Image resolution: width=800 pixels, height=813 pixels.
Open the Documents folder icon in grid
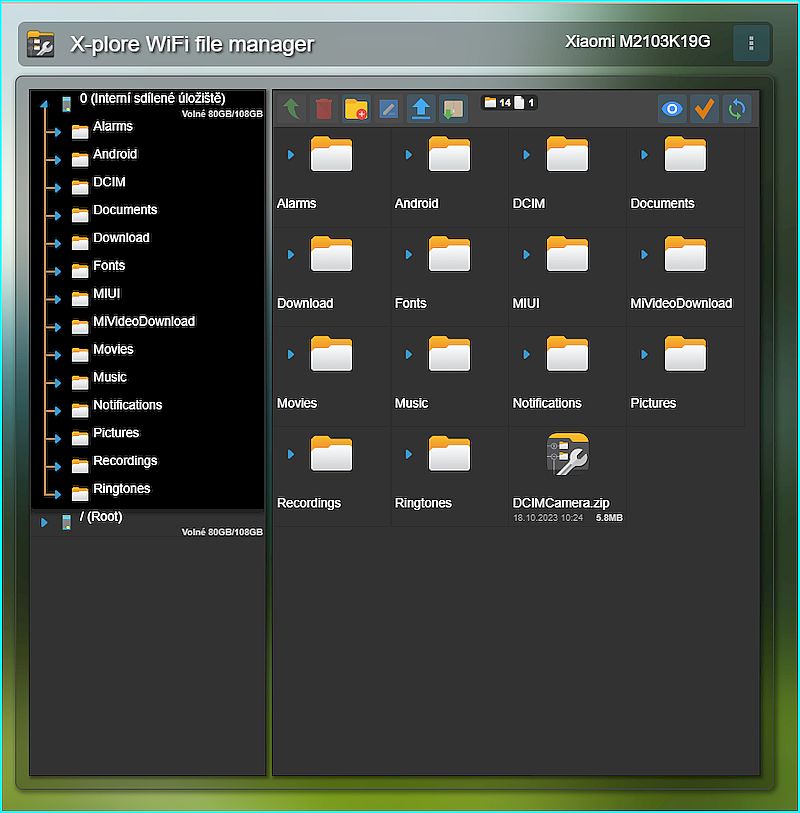[685, 154]
